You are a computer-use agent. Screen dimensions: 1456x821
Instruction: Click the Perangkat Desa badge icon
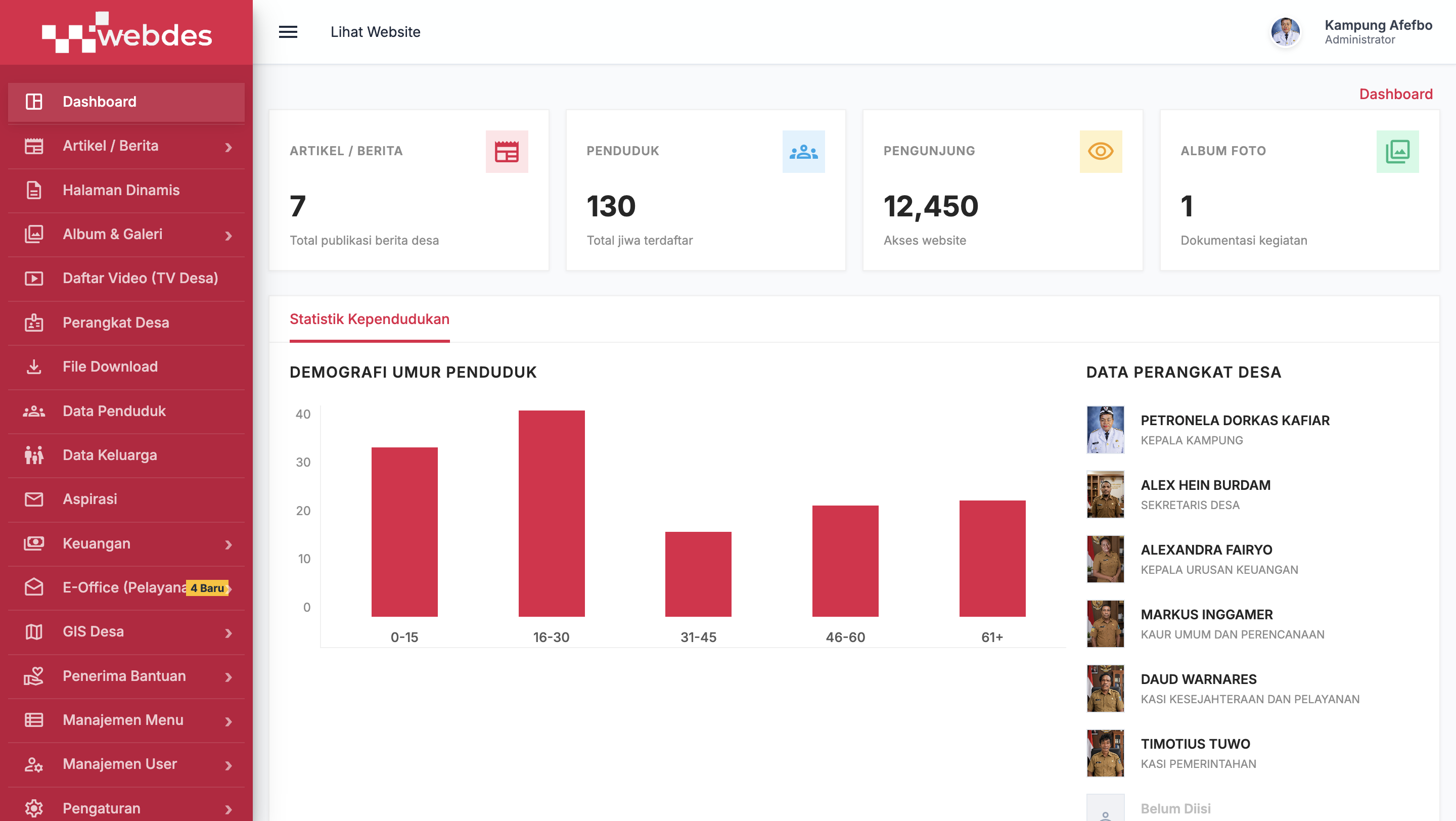pyautogui.click(x=34, y=323)
